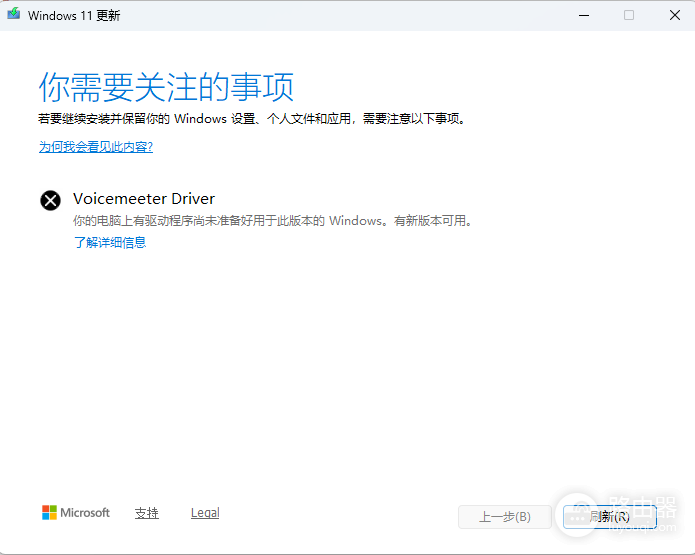Image resolution: width=695 pixels, height=555 pixels.
Task: Click the 上一步(B) button
Action: point(505,517)
